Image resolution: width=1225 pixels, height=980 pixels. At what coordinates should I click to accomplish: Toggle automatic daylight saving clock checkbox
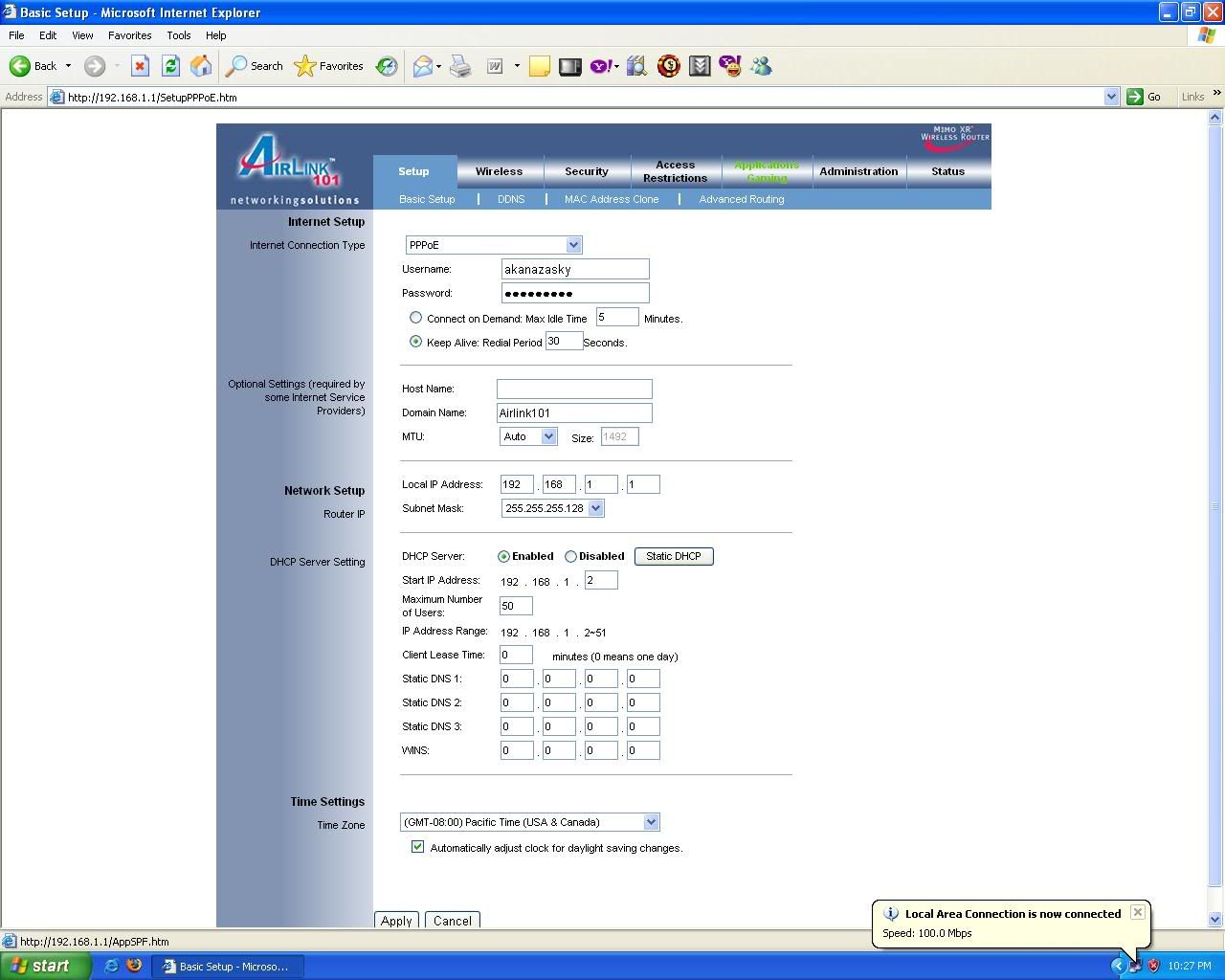click(x=417, y=847)
